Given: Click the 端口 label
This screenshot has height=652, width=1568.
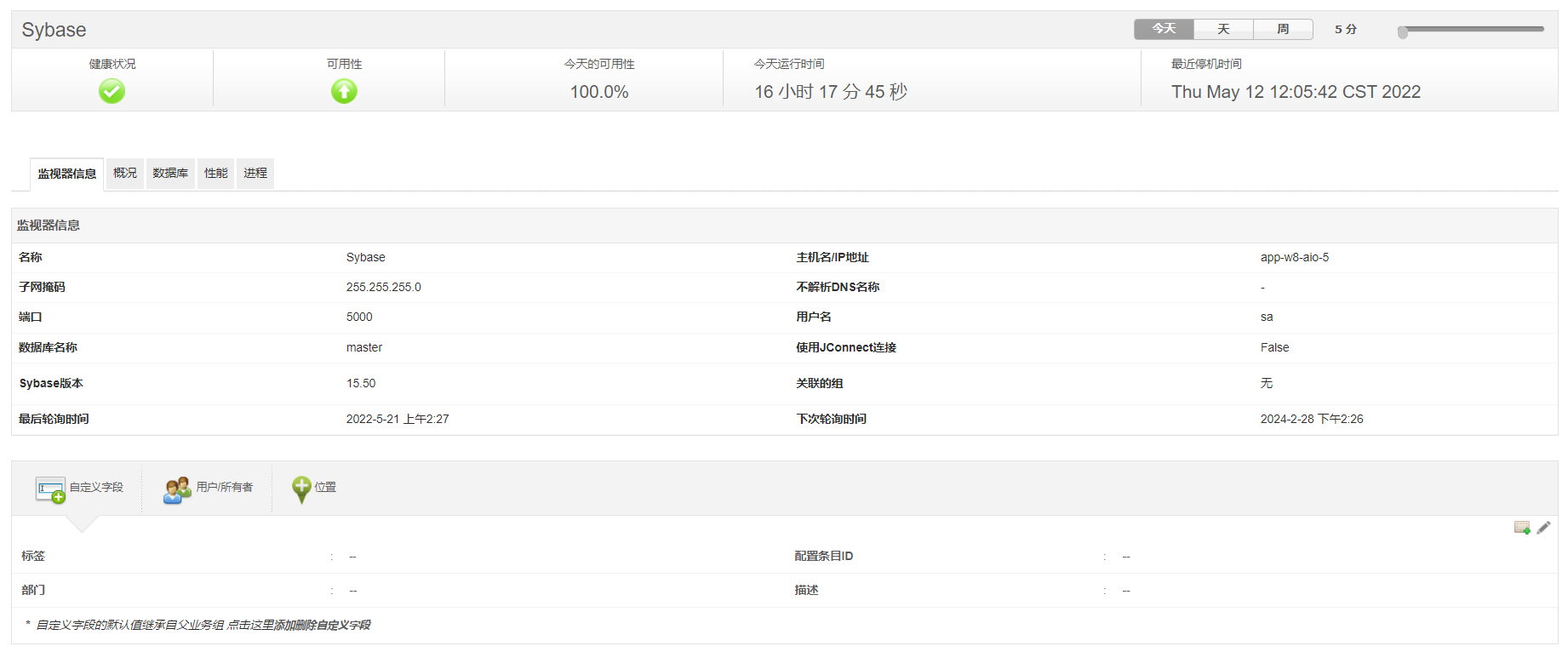Looking at the screenshot, I should pos(30,317).
